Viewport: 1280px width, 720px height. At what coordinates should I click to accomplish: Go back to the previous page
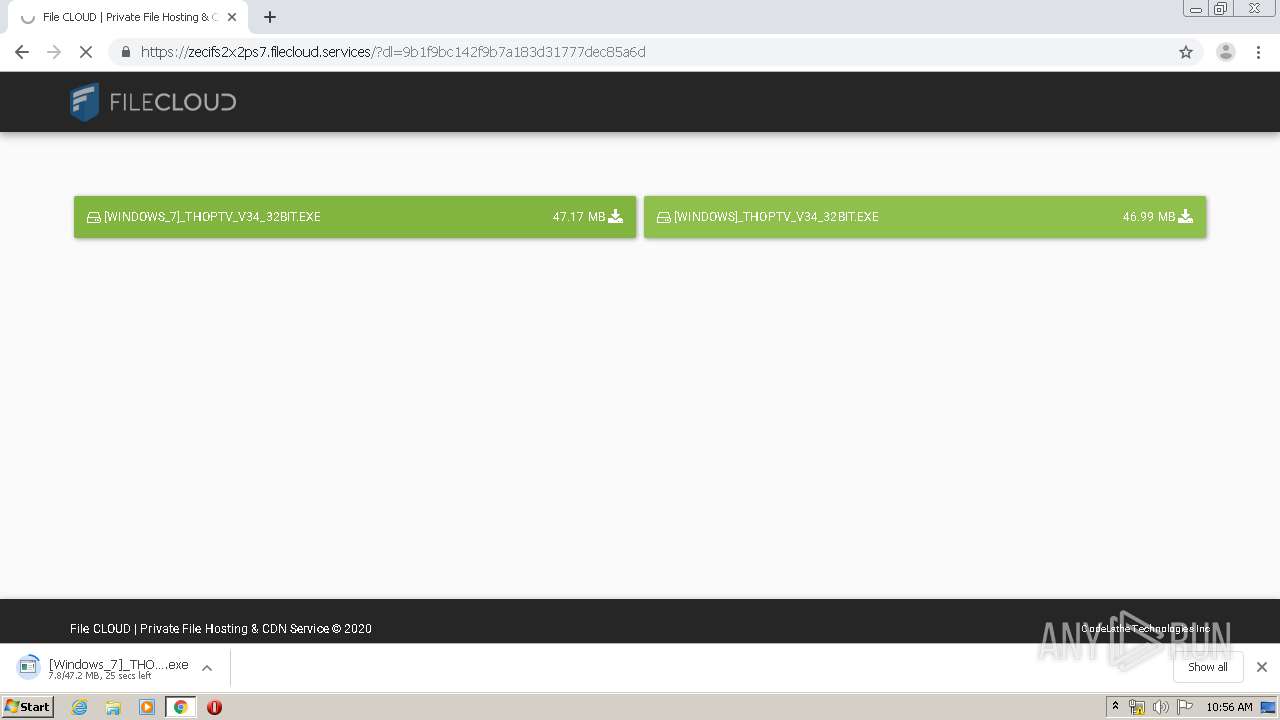pos(22,52)
